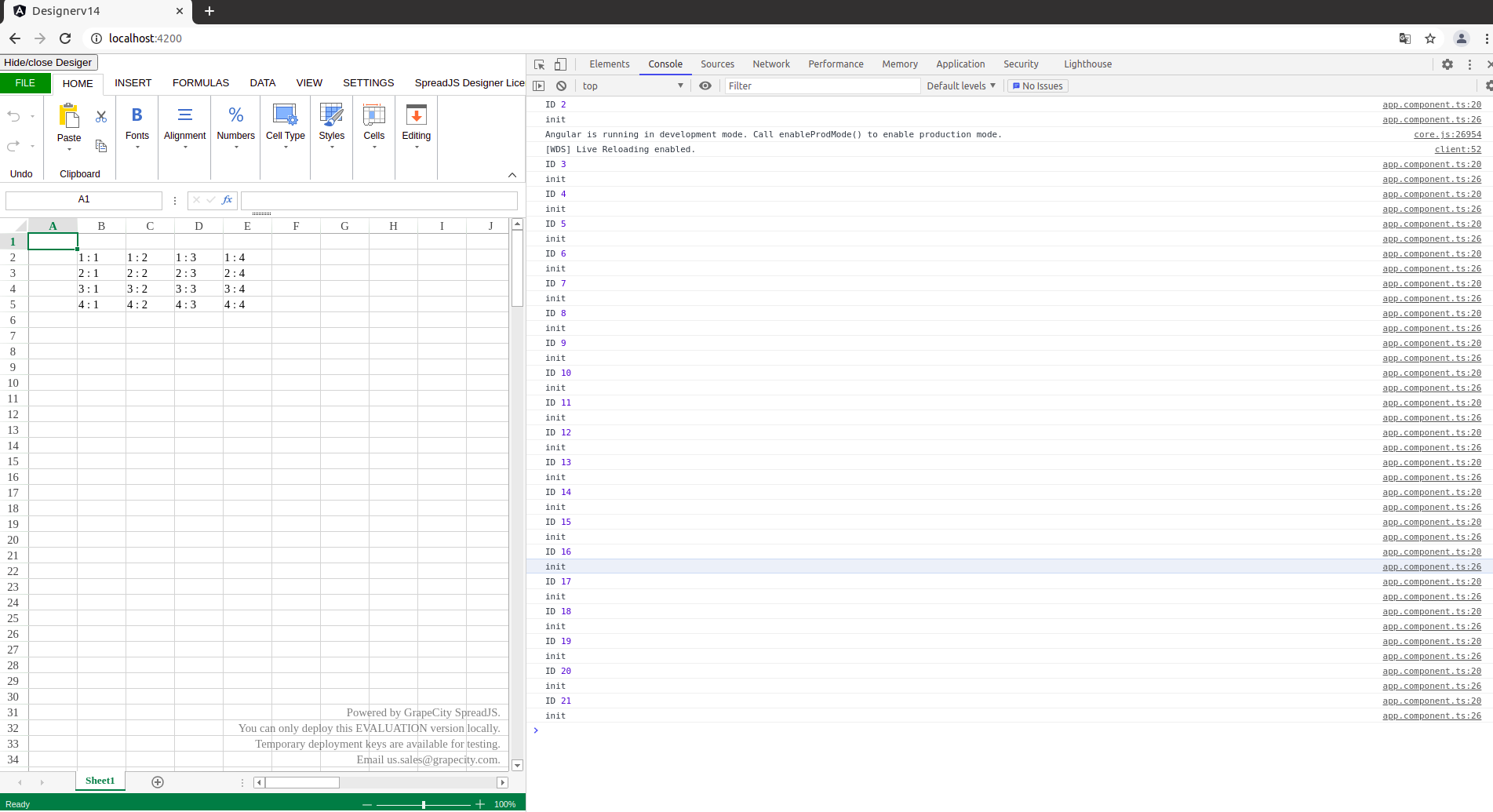Switch to the FORMULAS ribbon tab
Image resolution: width=1493 pixels, height=812 pixels.
[x=200, y=82]
